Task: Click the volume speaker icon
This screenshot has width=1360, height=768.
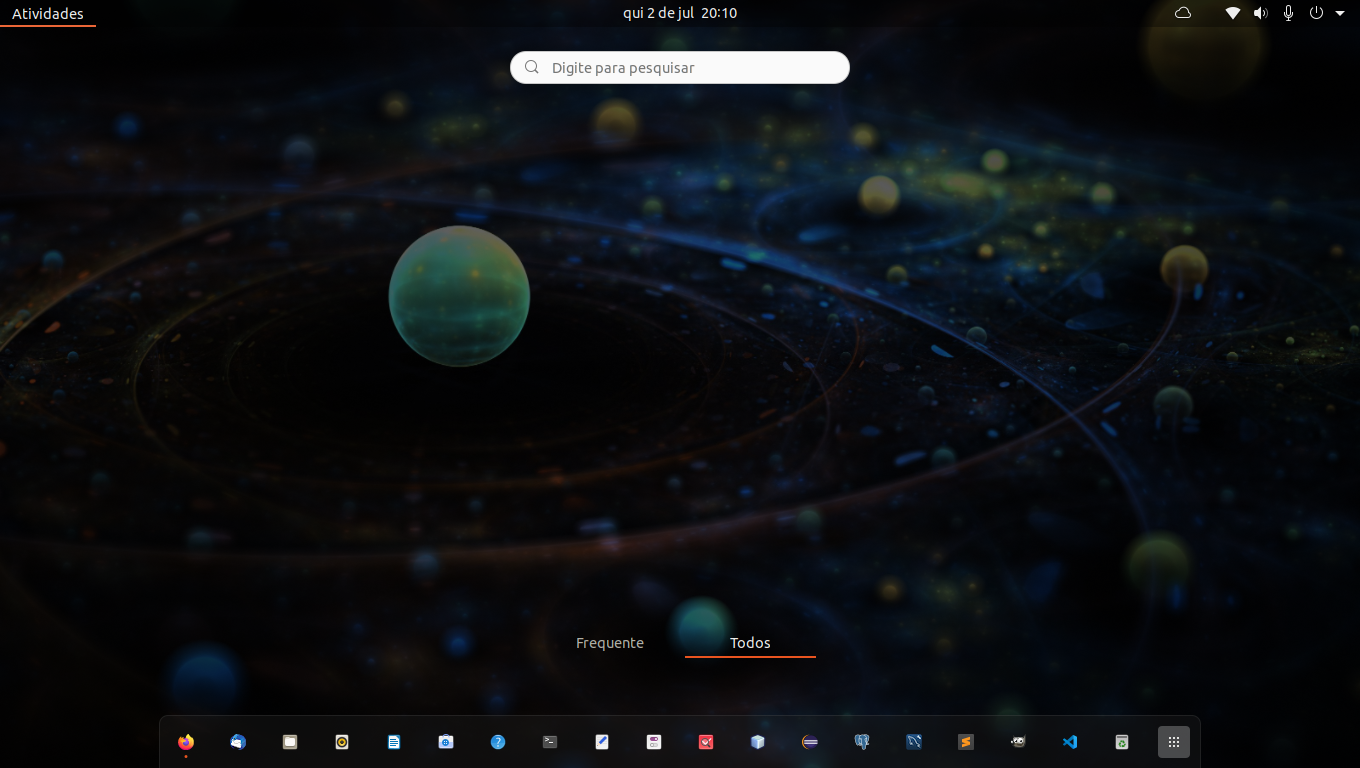Action: (x=1261, y=13)
